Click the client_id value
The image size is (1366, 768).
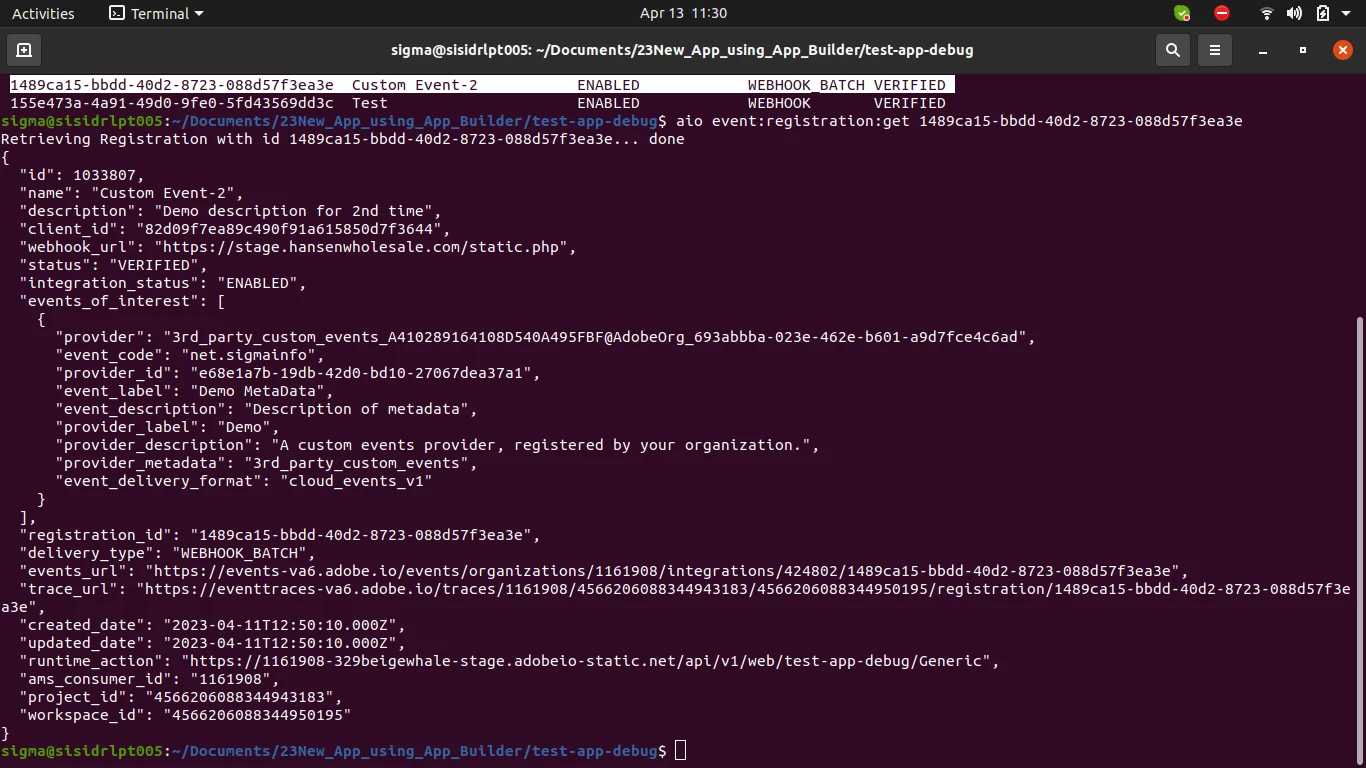point(293,229)
